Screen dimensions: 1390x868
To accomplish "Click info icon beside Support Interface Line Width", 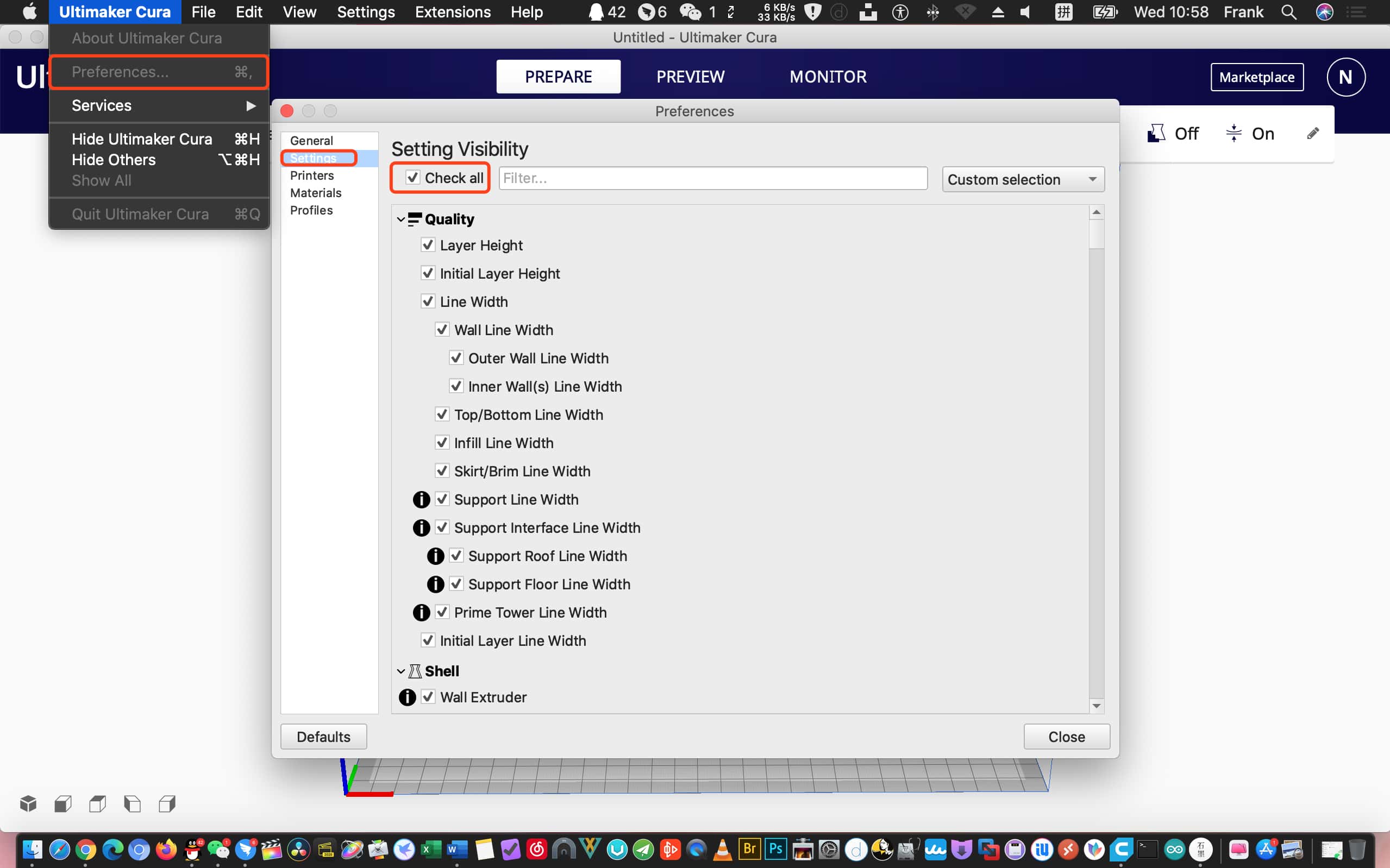I will (x=422, y=527).
